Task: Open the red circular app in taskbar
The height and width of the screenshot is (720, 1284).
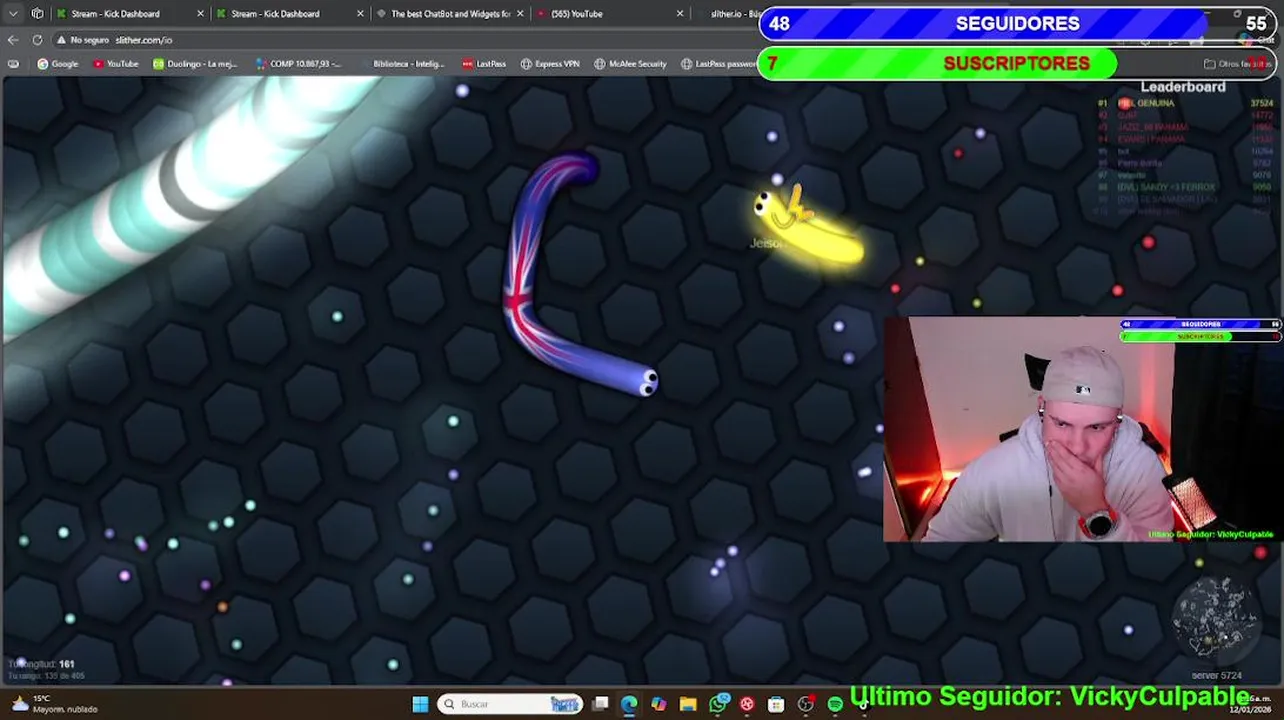Action: 747,705
